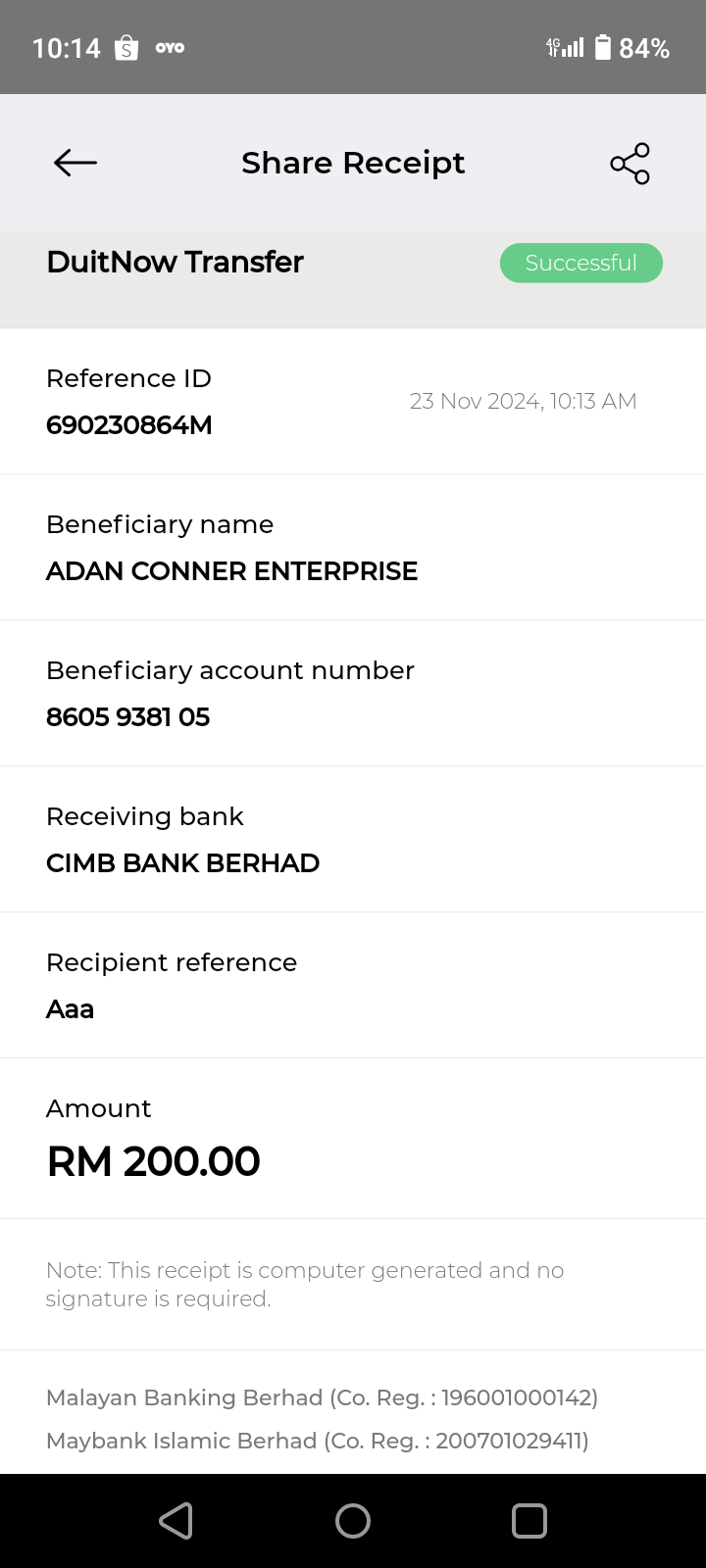
Task: Tap the Shopee notification icon in status bar
Action: 126,48
